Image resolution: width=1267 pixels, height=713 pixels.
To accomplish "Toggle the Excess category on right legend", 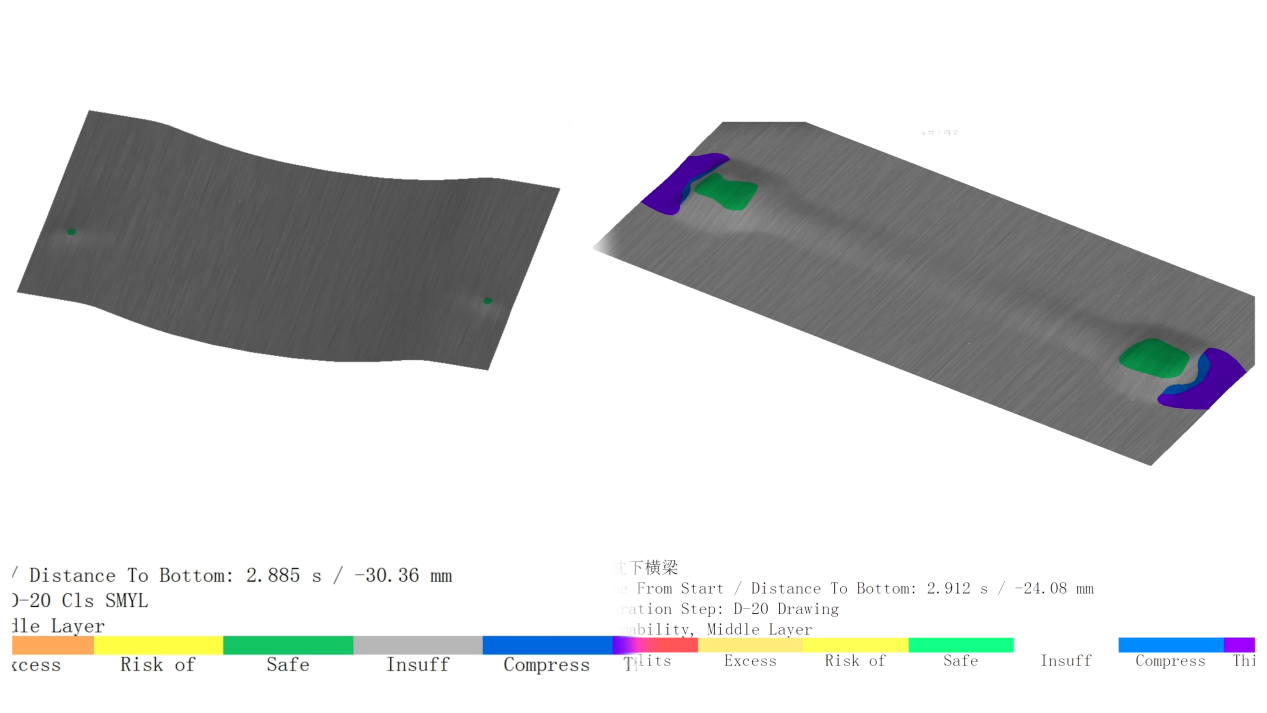I will (x=750, y=645).
